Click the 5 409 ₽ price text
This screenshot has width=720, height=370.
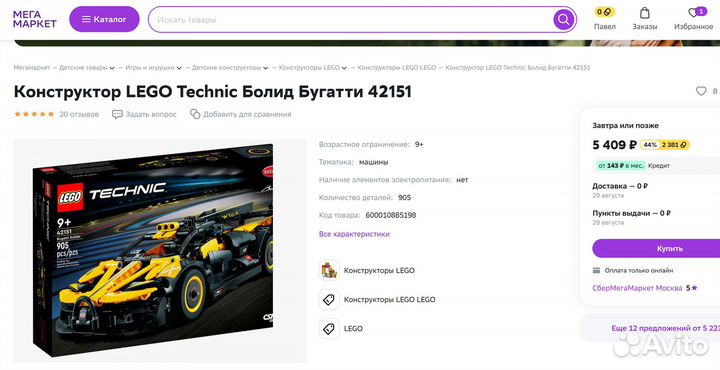point(614,145)
